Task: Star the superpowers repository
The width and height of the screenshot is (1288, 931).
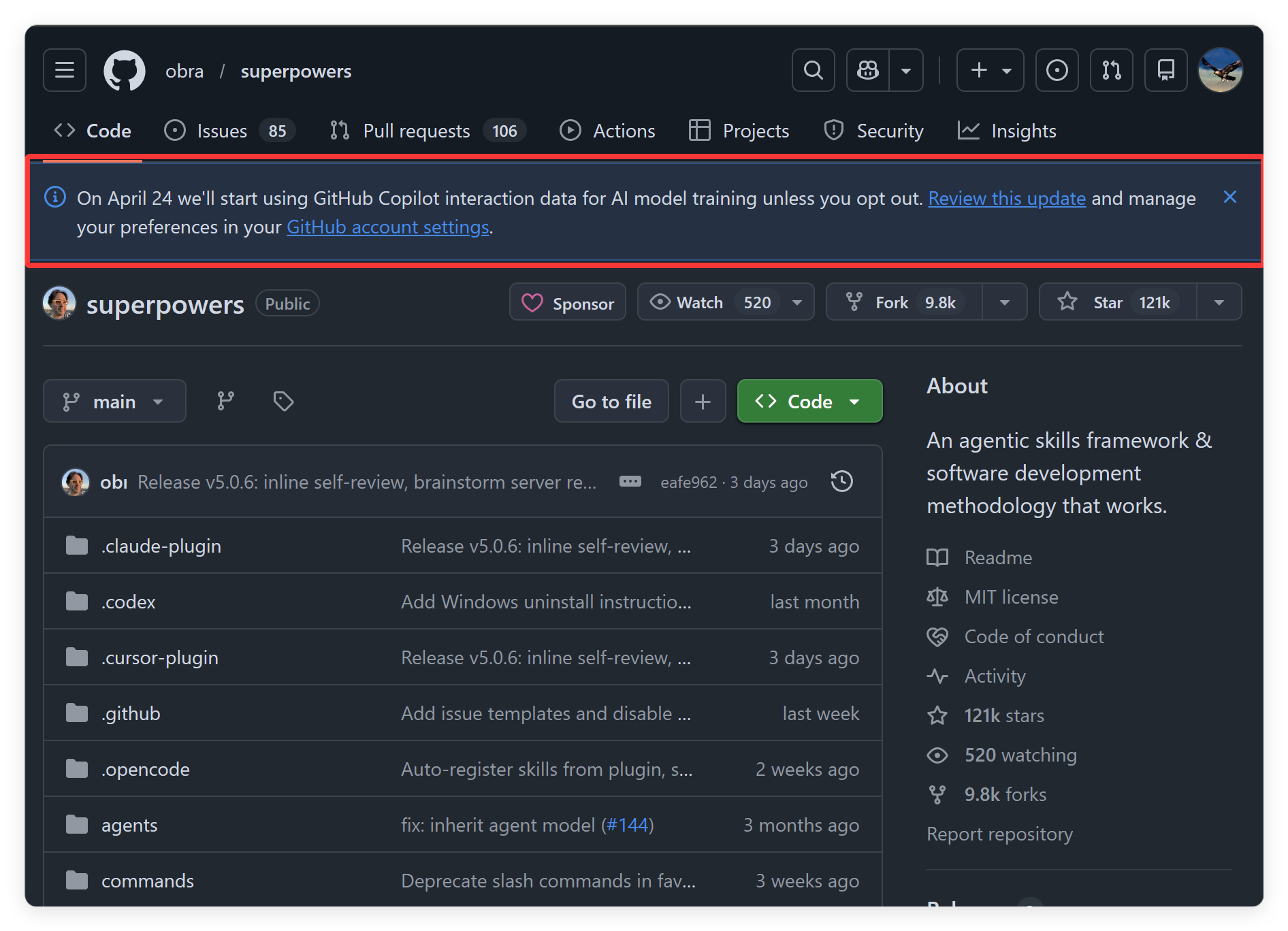Action: [x=1118, y=302]
